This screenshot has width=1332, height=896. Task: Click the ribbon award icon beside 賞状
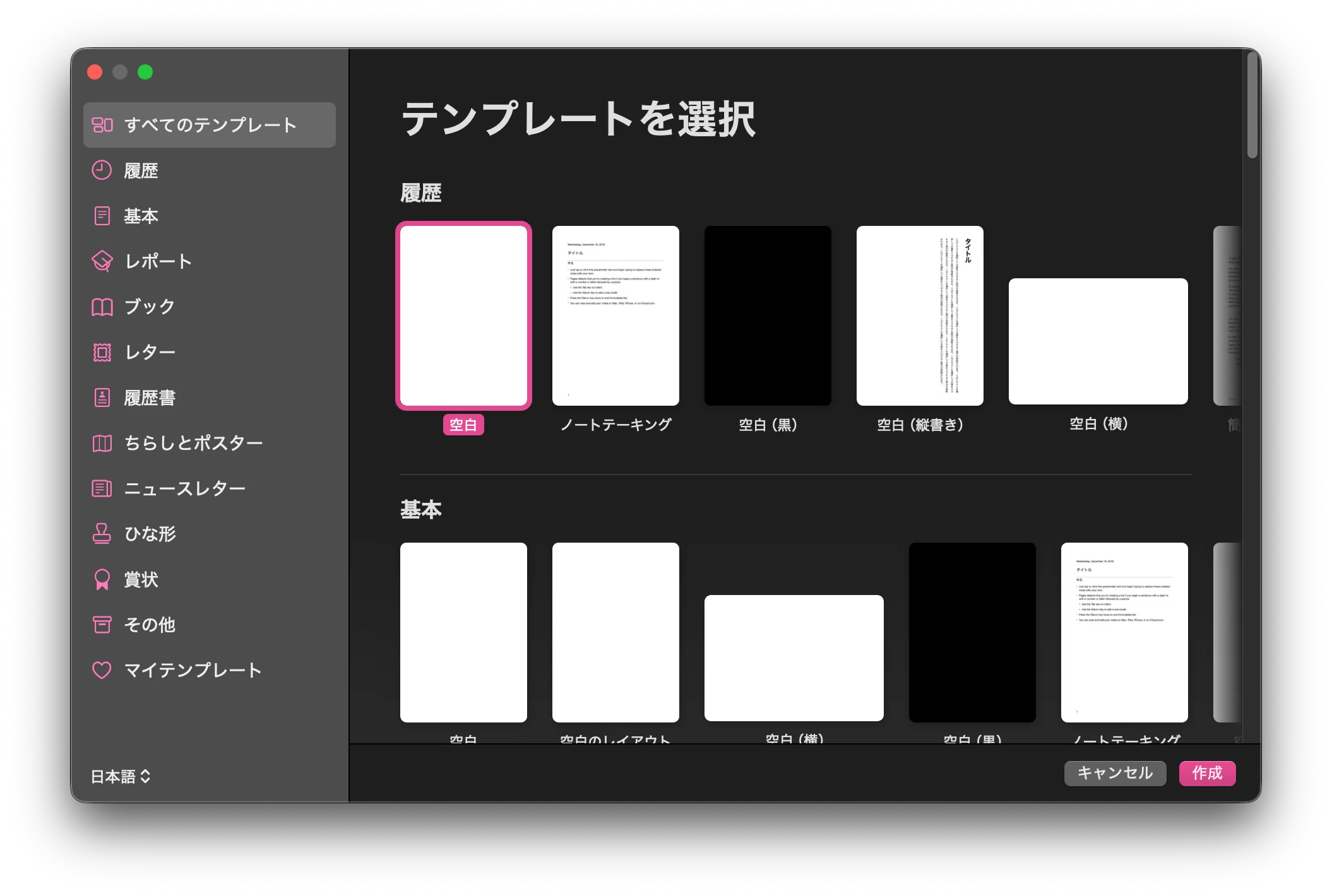tap(102, 579)
